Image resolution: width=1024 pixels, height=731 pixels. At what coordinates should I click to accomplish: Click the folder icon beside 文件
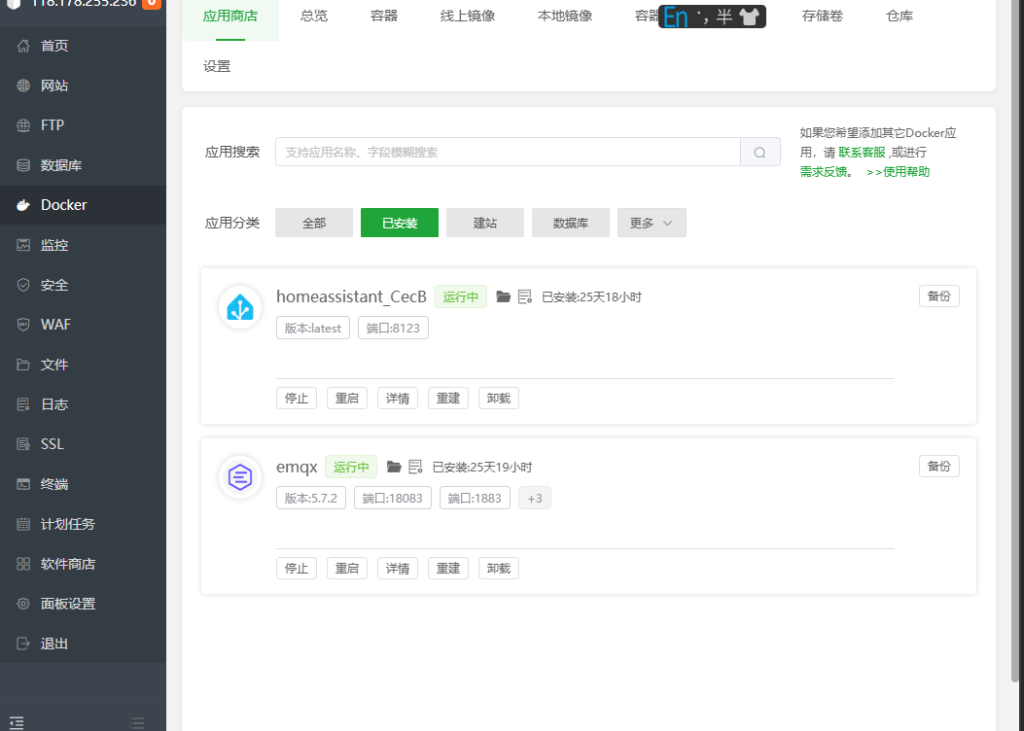tap(24, 365)
